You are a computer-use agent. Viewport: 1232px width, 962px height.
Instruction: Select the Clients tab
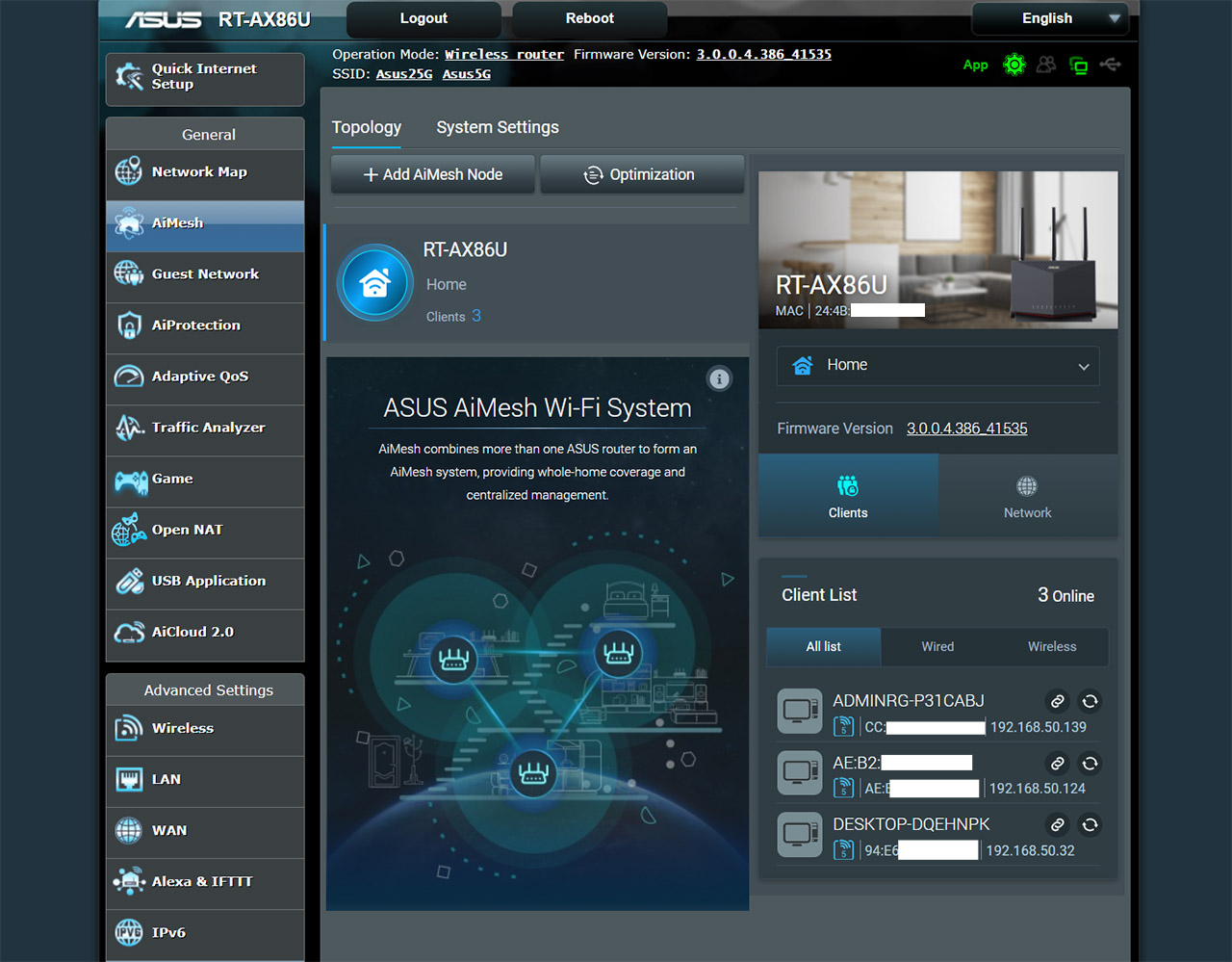(848, 496)
